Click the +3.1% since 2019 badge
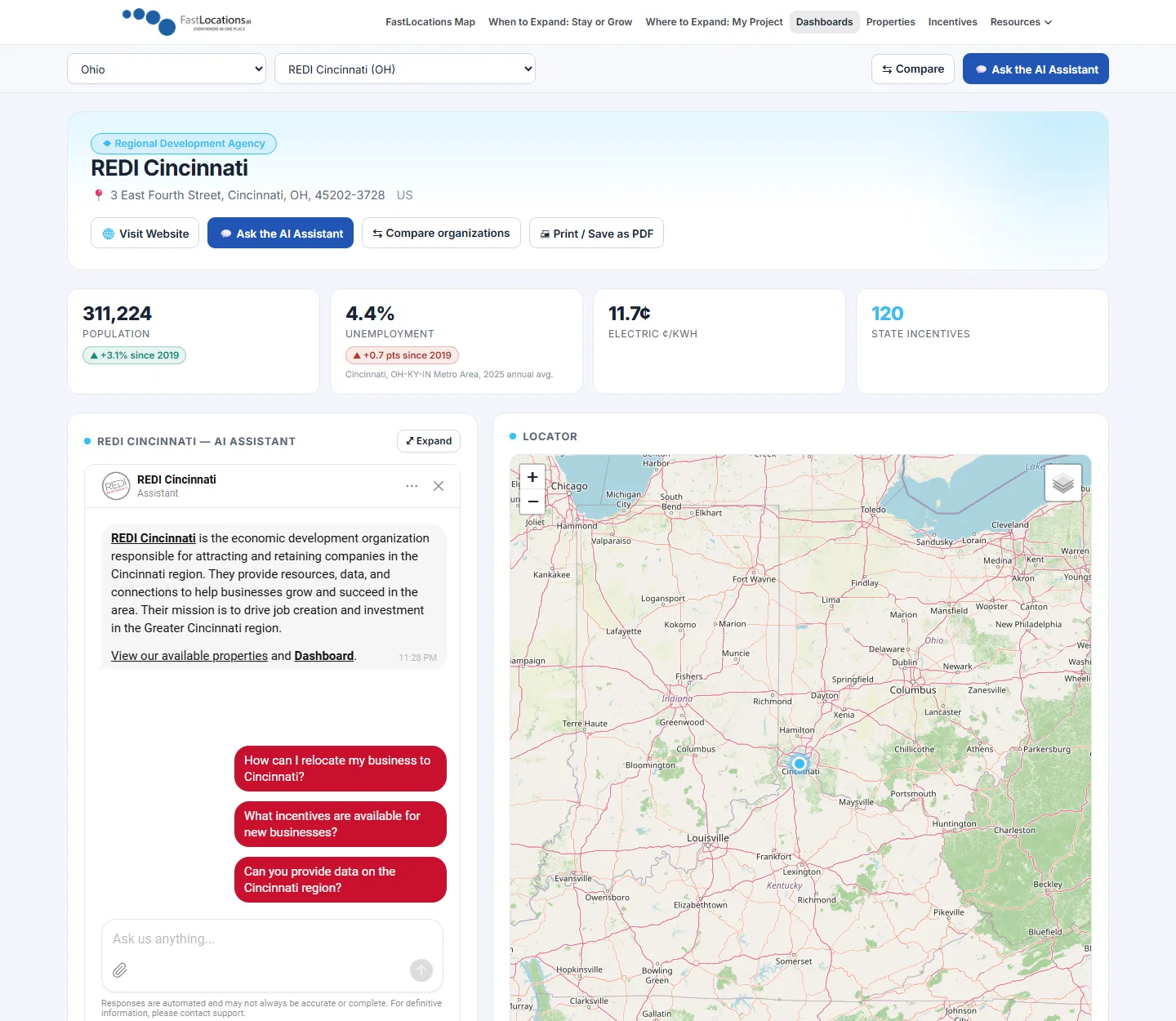Screen dimensions: 1176x1021 point(134,355)
